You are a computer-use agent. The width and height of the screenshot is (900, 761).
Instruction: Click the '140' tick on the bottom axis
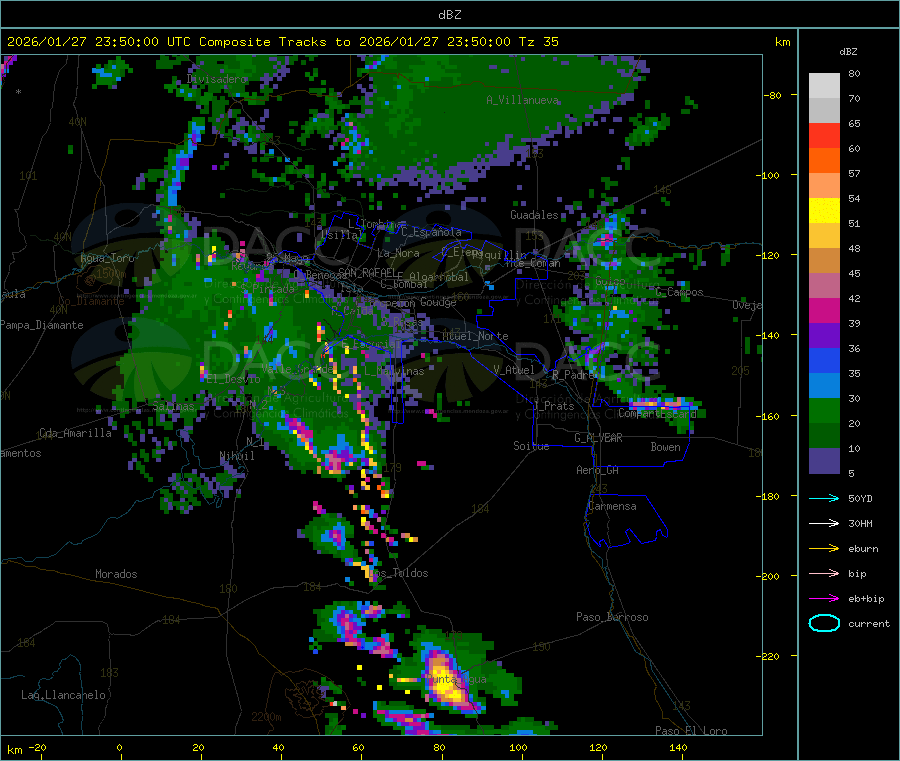(678, 747)
